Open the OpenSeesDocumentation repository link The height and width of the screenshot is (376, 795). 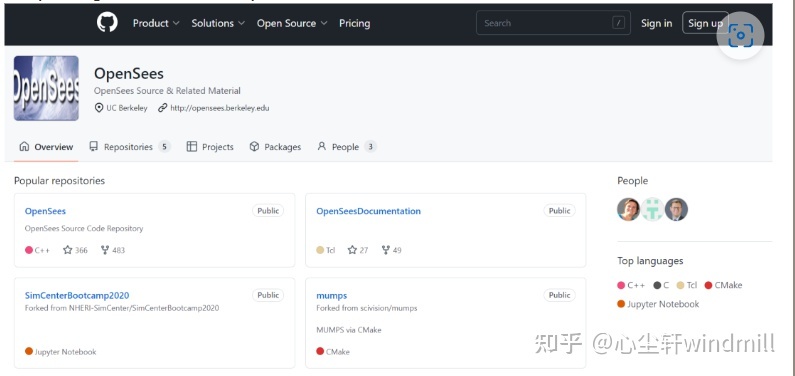(x=369, y=211)
